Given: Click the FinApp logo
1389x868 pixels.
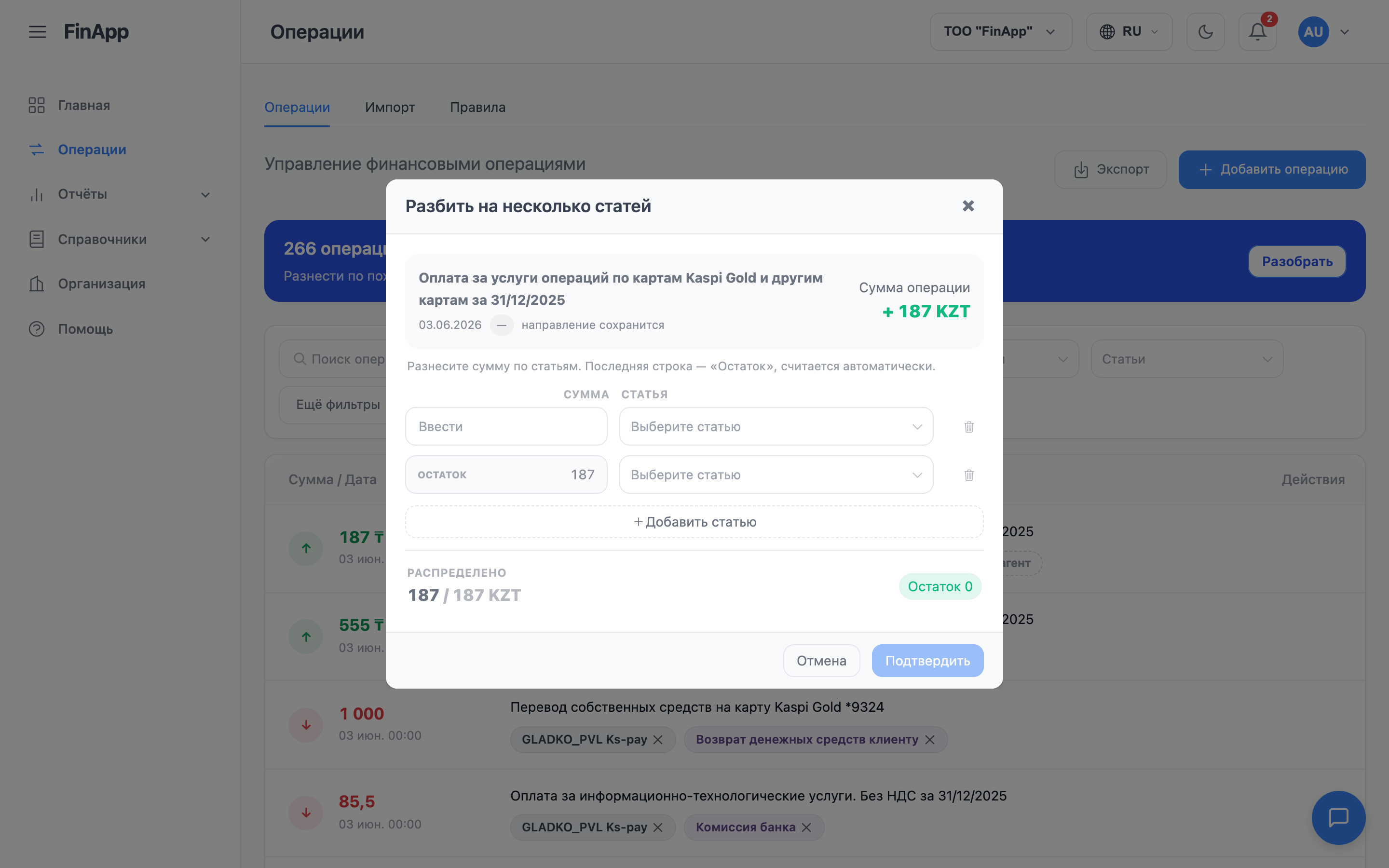Looking at the screenshot, I should click(x=96, y=31).
